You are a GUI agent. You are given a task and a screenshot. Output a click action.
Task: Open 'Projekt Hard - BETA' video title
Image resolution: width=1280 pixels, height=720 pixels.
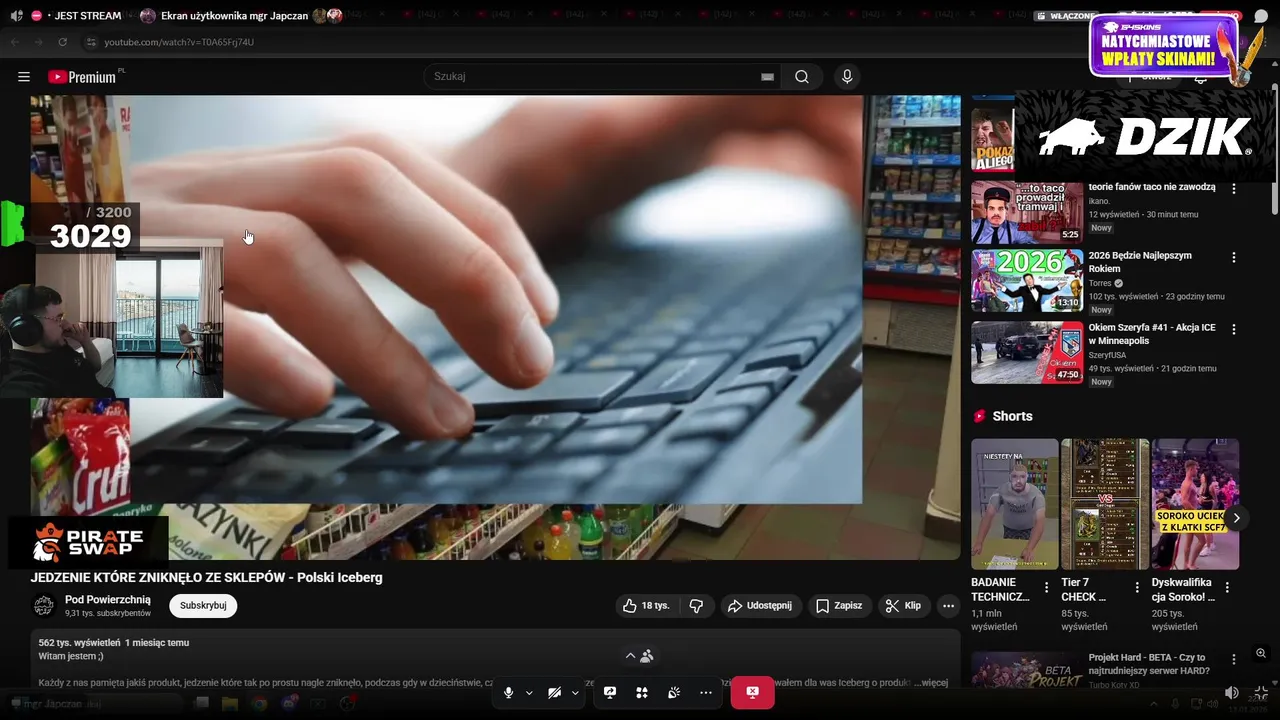point(1149,664)
